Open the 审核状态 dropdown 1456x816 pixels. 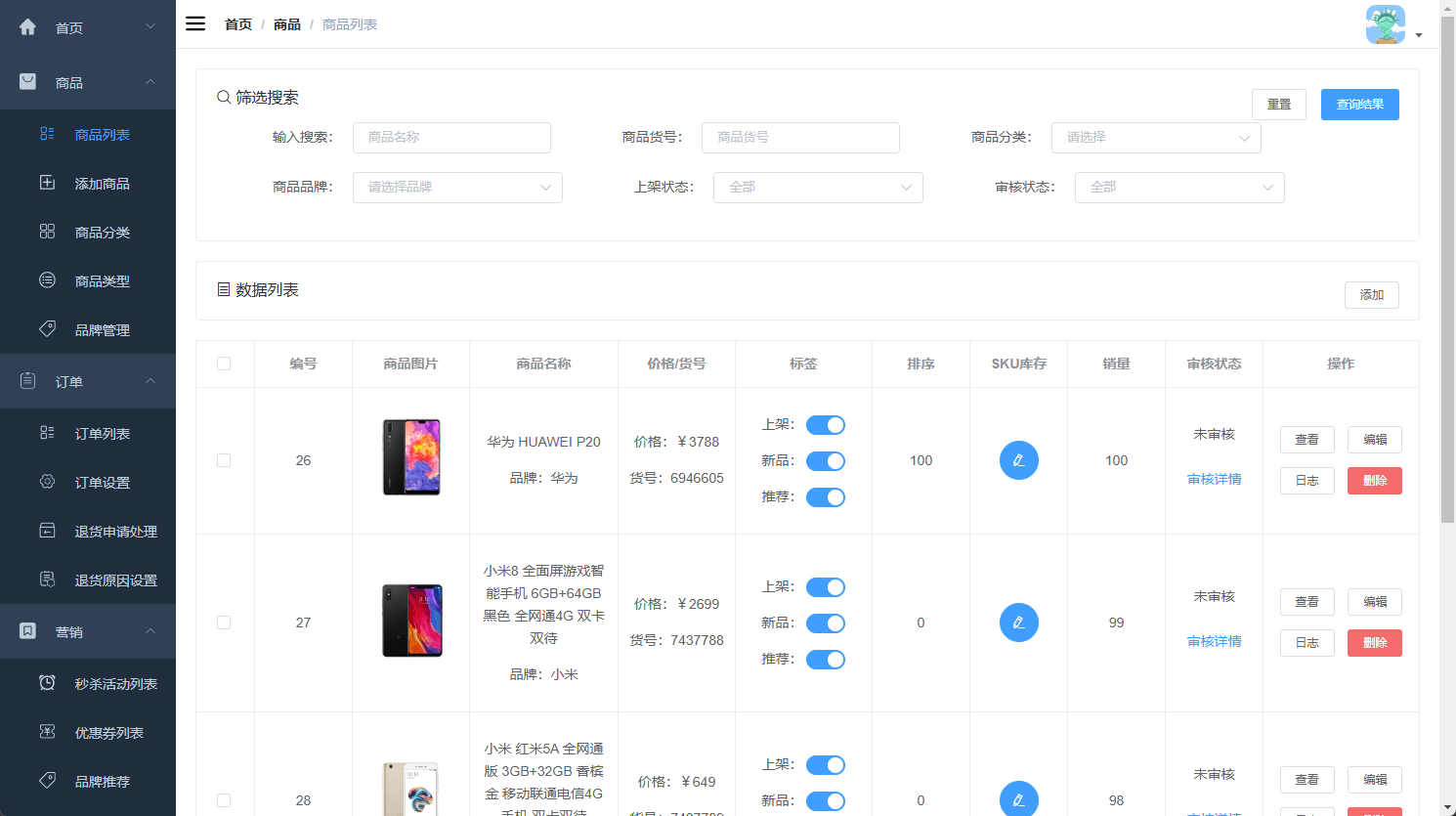pyautogui.click(x=1178, y=188)
